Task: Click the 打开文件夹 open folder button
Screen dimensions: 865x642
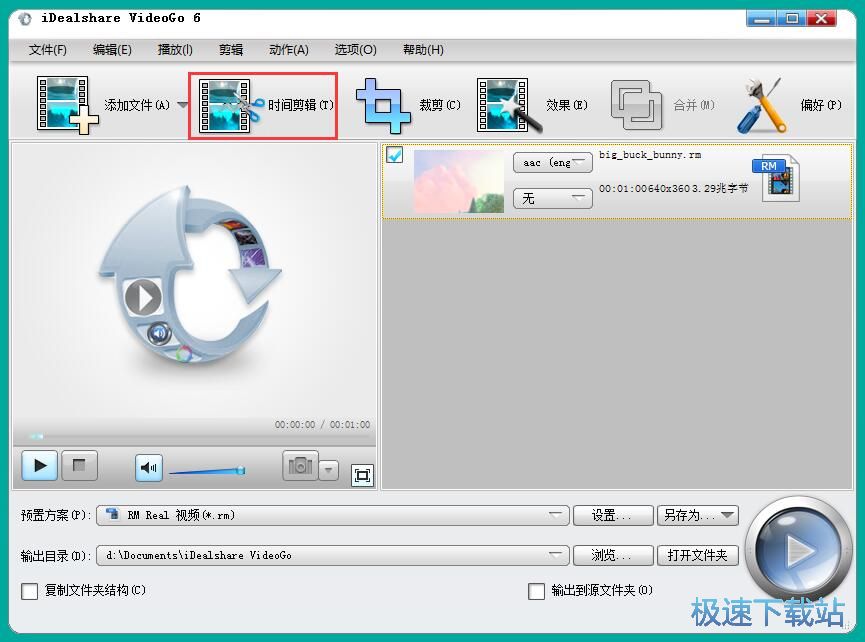Action: (x=698, y=554)
